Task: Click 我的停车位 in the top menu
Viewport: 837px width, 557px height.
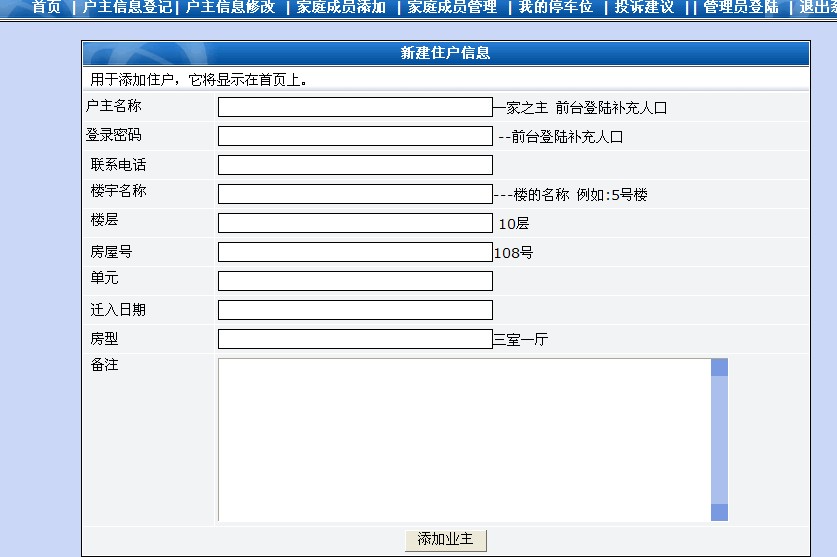Action: point(555,7)
